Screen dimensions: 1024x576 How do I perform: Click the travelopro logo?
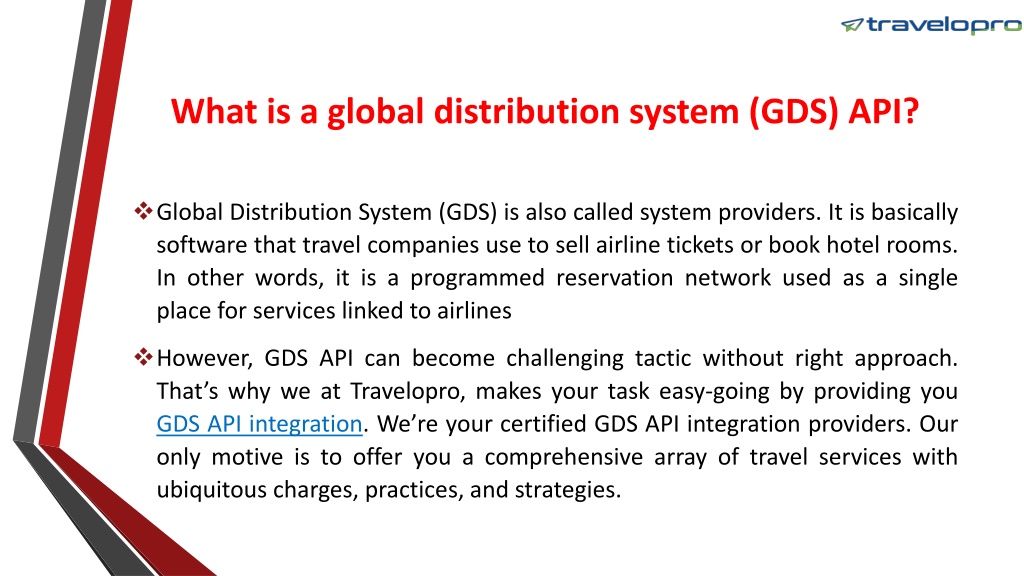tap(931, 25)
